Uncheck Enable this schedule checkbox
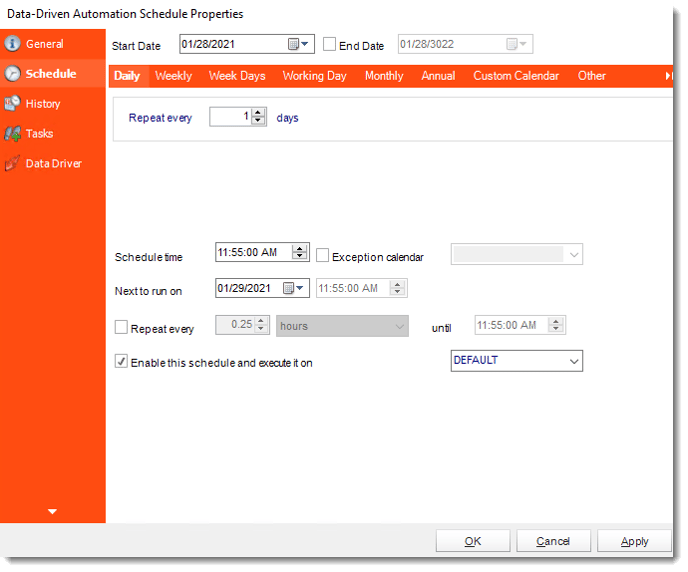Viewport: 688px width, 572px height. (x=121, y=361)
